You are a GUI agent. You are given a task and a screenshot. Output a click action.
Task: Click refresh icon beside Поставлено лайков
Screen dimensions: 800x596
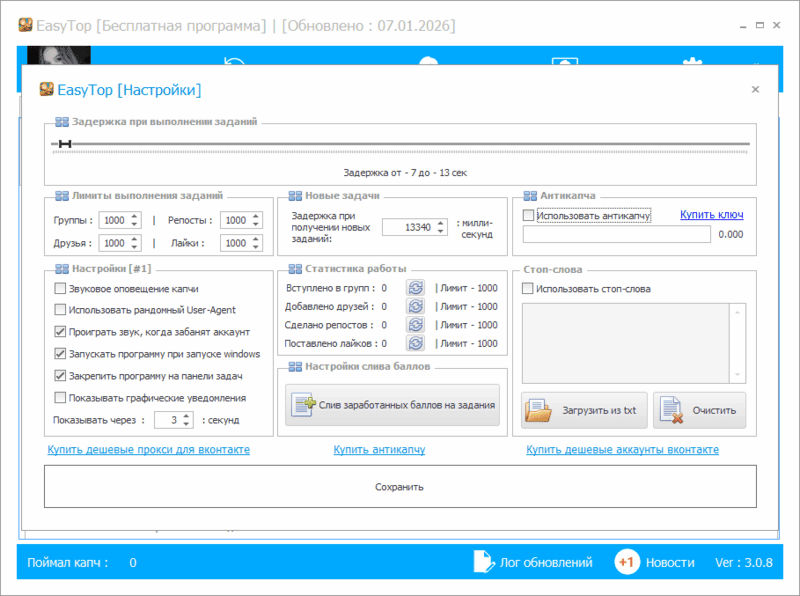click(x=415, y=343)
